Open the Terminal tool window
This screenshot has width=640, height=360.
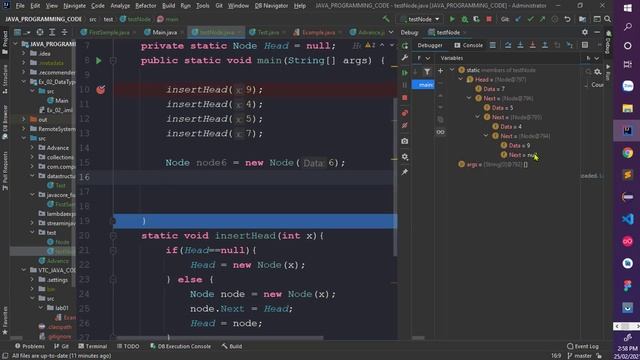click(x=92, y=346)
